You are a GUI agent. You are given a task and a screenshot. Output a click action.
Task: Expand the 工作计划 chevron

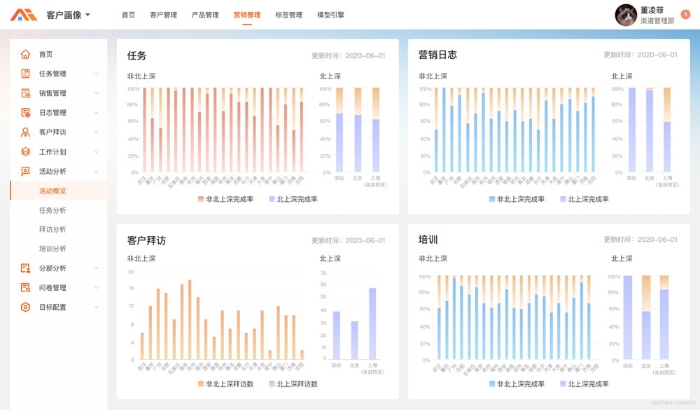tap(96, 152)
